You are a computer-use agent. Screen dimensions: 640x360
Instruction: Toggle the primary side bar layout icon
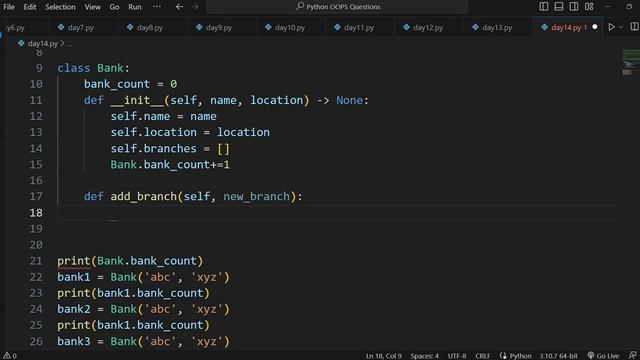pyautogui.click(x=544, y=7)
